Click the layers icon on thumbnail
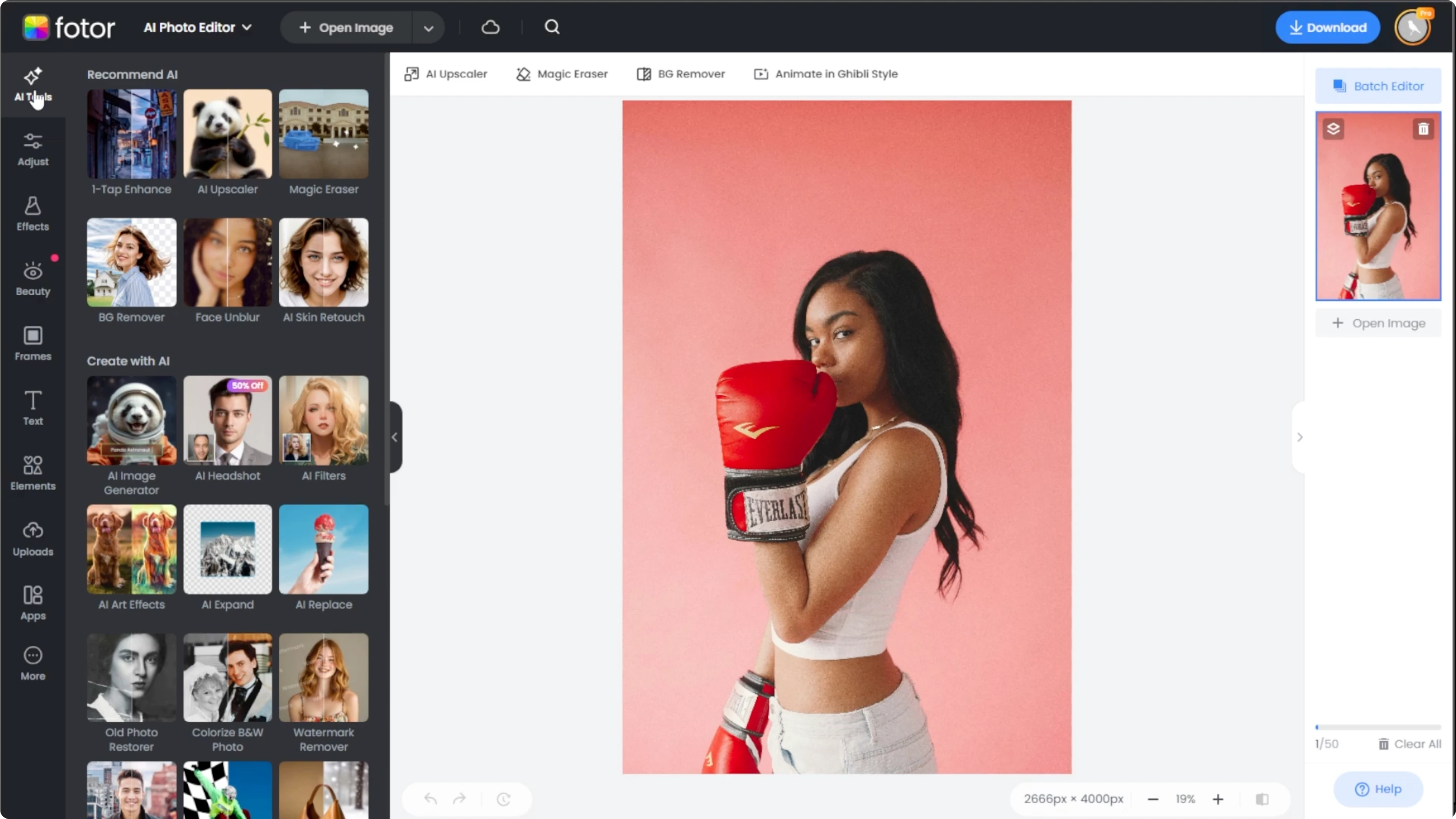The height and width of the screenshot is (819, 1456). pyautogui.click(x=1333, y=129)
